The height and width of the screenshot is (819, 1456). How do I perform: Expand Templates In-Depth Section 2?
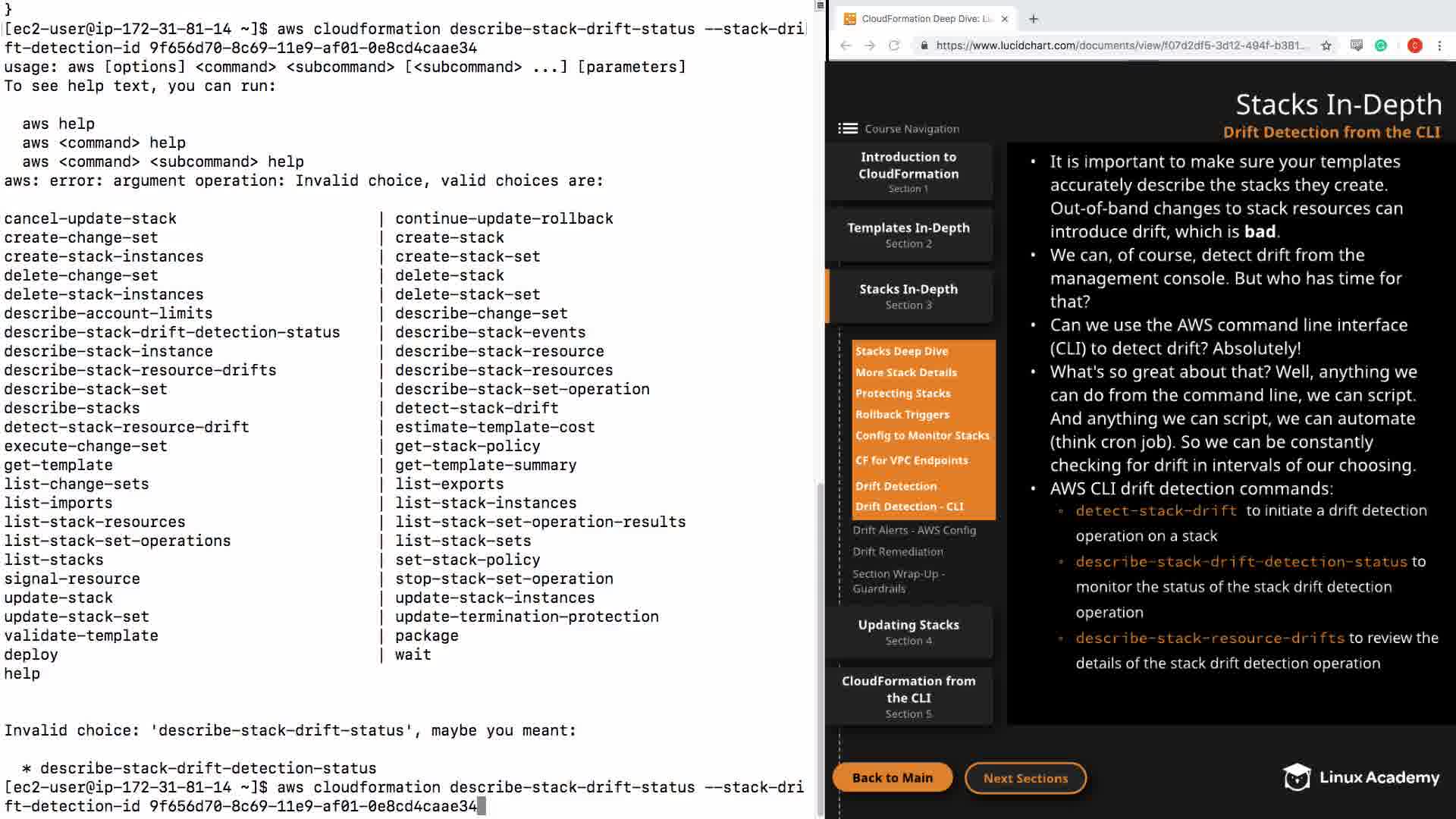point(908,234)
